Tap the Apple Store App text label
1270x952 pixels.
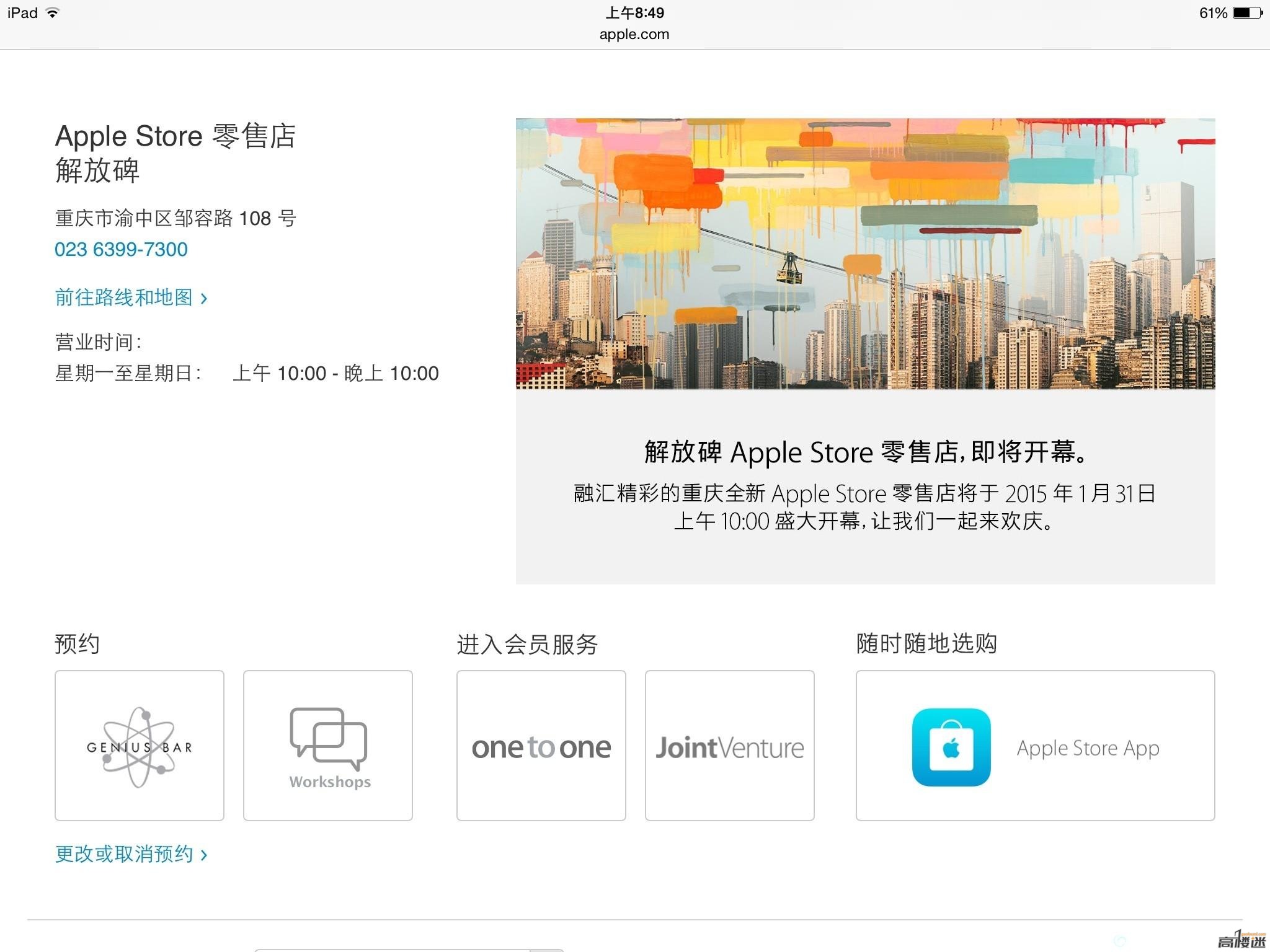pos(1088,749)
